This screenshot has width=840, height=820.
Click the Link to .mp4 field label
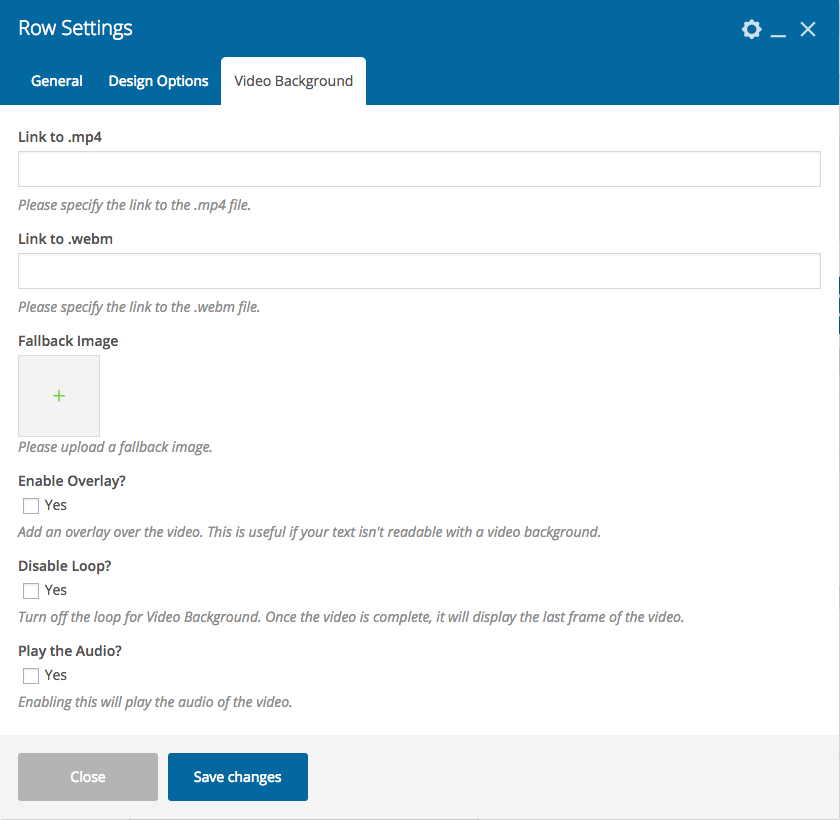[x=60, y=137]
